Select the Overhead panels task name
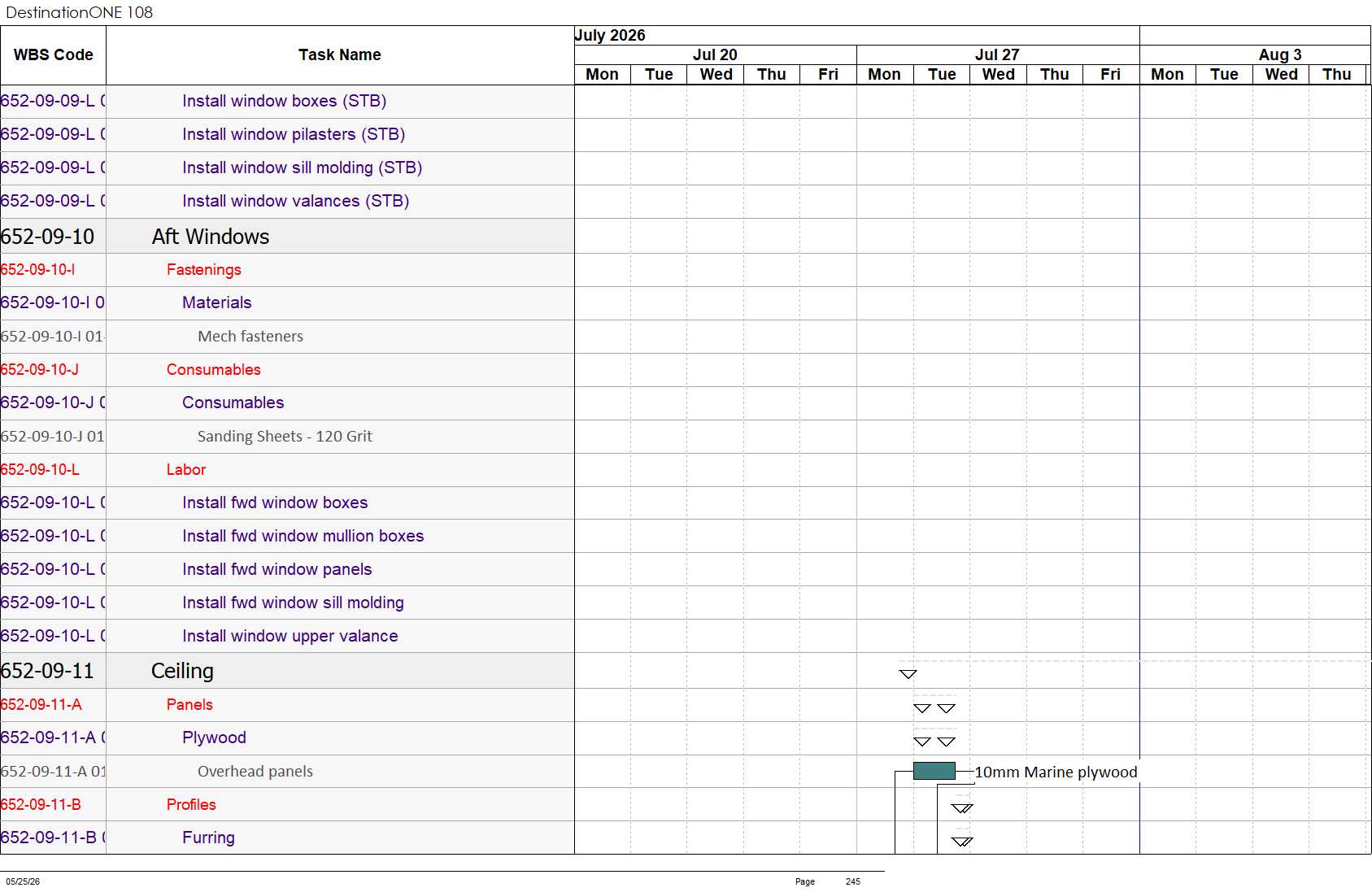Viewport: 1372px width, 892px height. click(255, 771)
